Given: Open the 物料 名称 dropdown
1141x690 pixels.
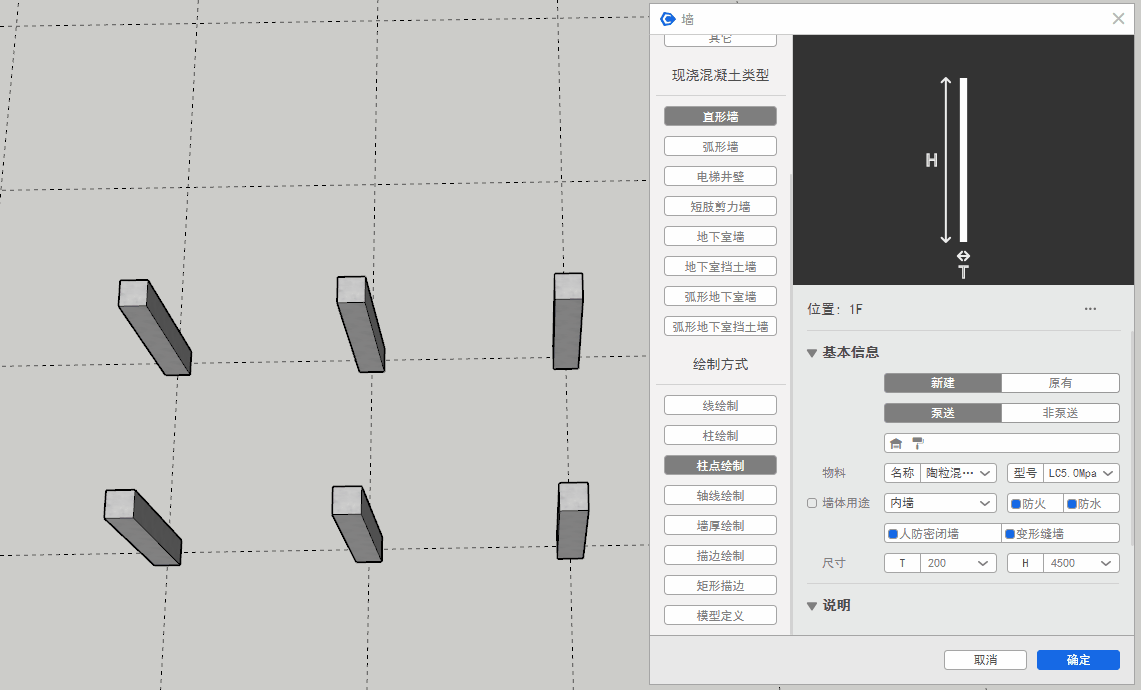Looking at the screenshot, I should pos(957,473).
